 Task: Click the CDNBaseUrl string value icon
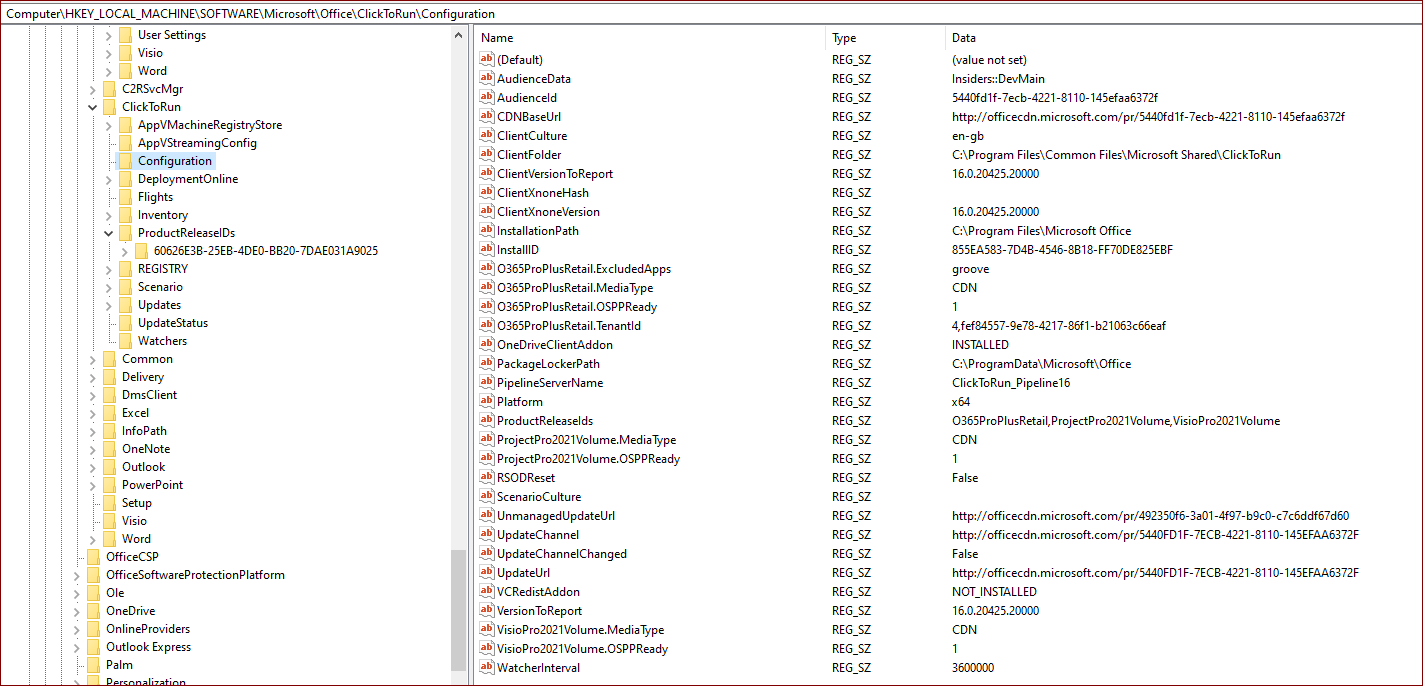click(487, 117)
